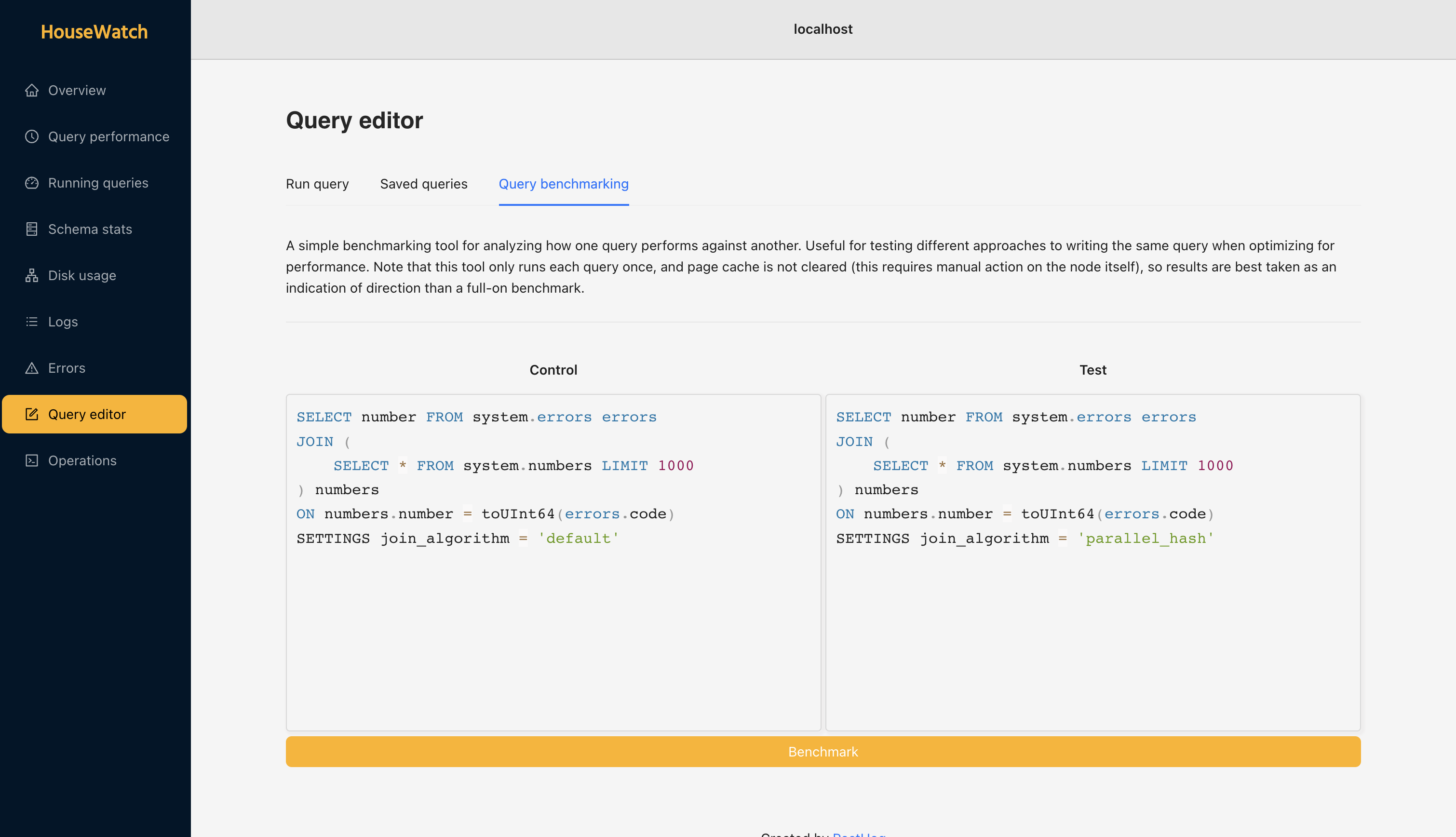Click the Running queries sidebar icon
Screen dimensions: 1456x837
click(x=31, y=182)
